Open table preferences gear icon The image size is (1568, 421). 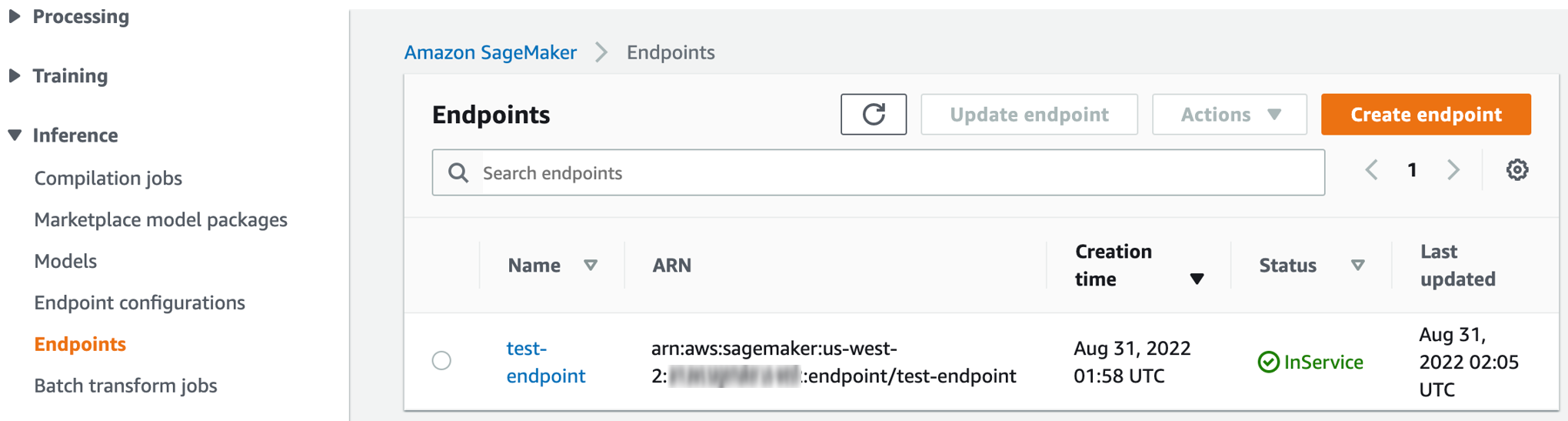coord(1516,170)
